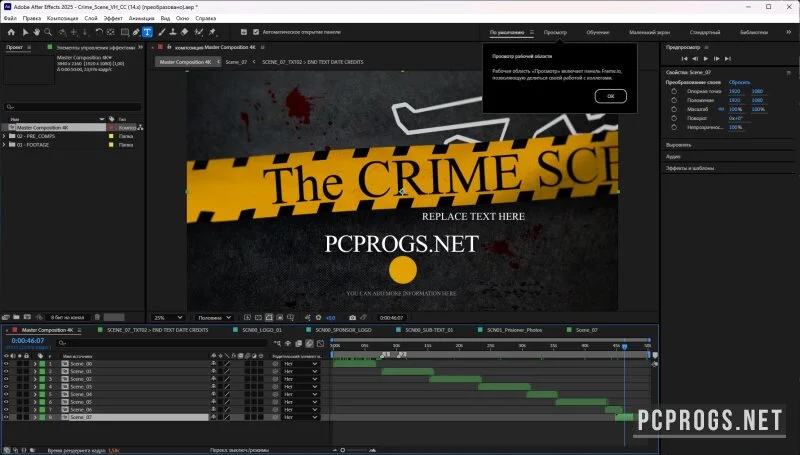
Task: Hide the Scene_00 layer eye
Action: tap(6, 364)
